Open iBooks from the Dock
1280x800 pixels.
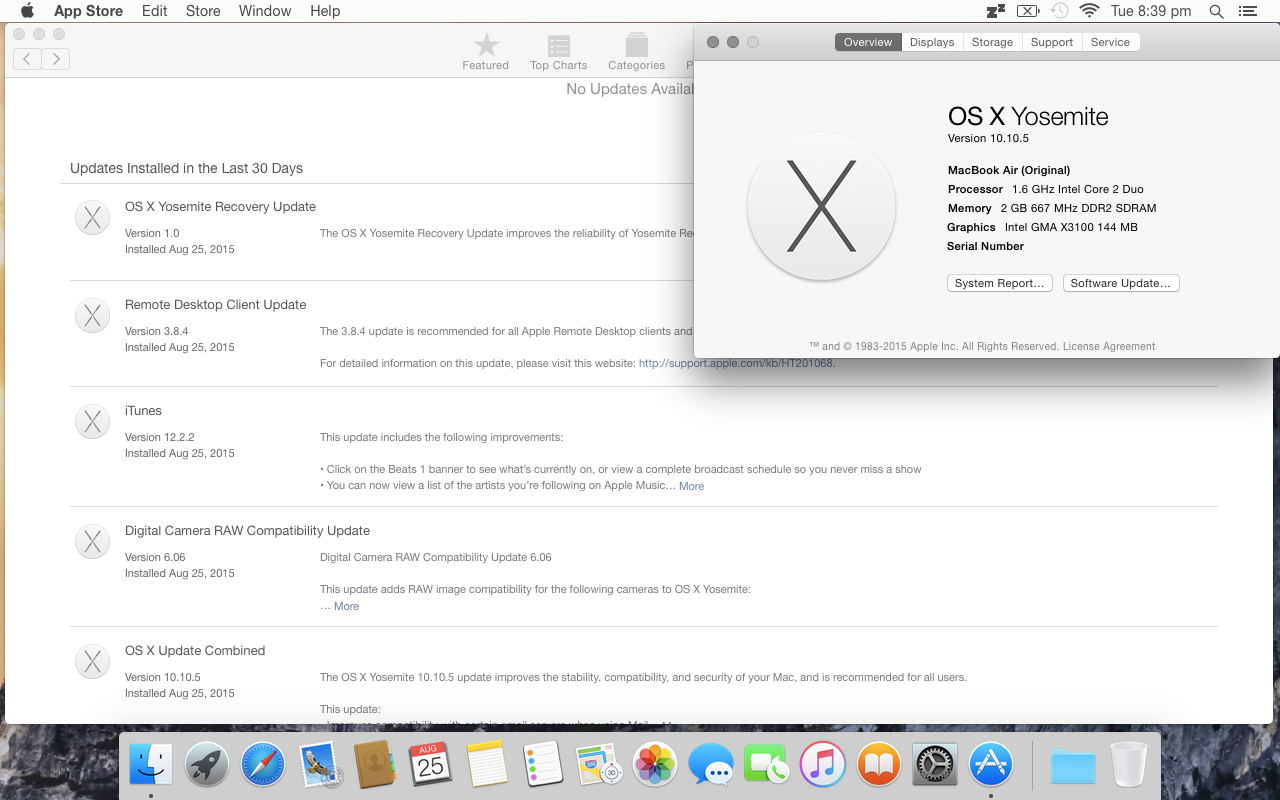pos(879,766)
